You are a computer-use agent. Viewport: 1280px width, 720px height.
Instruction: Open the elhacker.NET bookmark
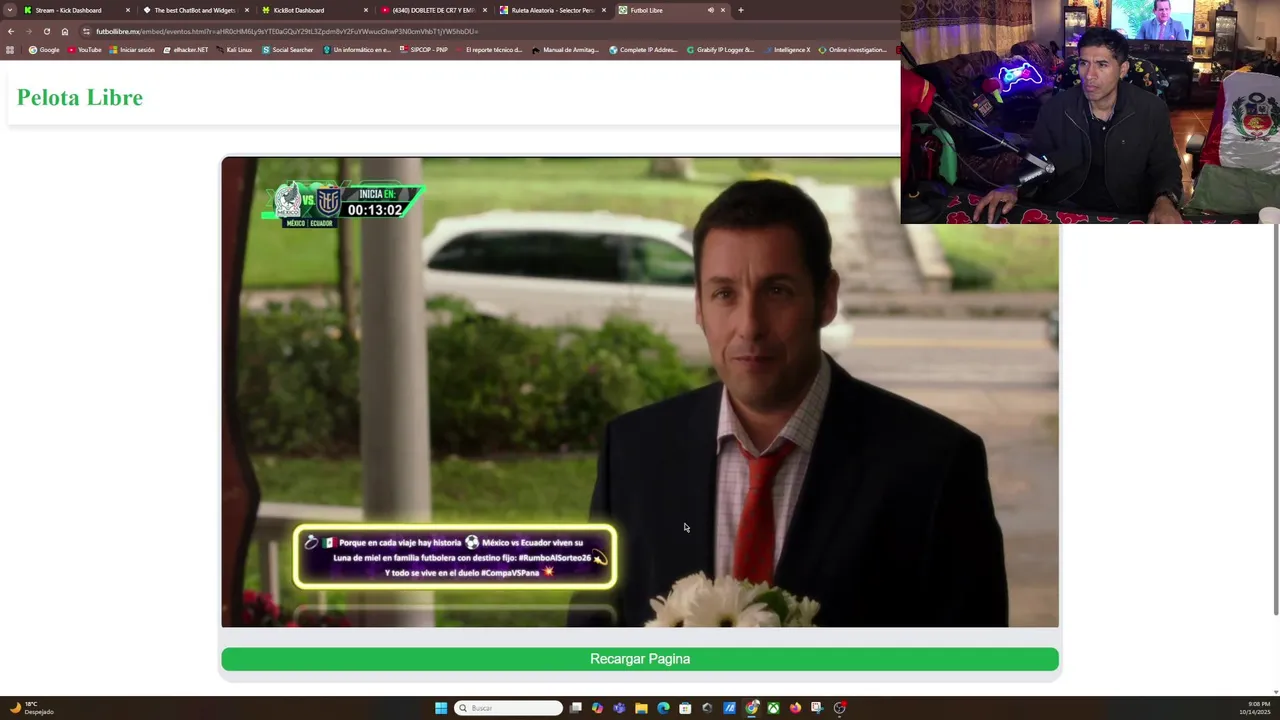[x=186, y=50]
